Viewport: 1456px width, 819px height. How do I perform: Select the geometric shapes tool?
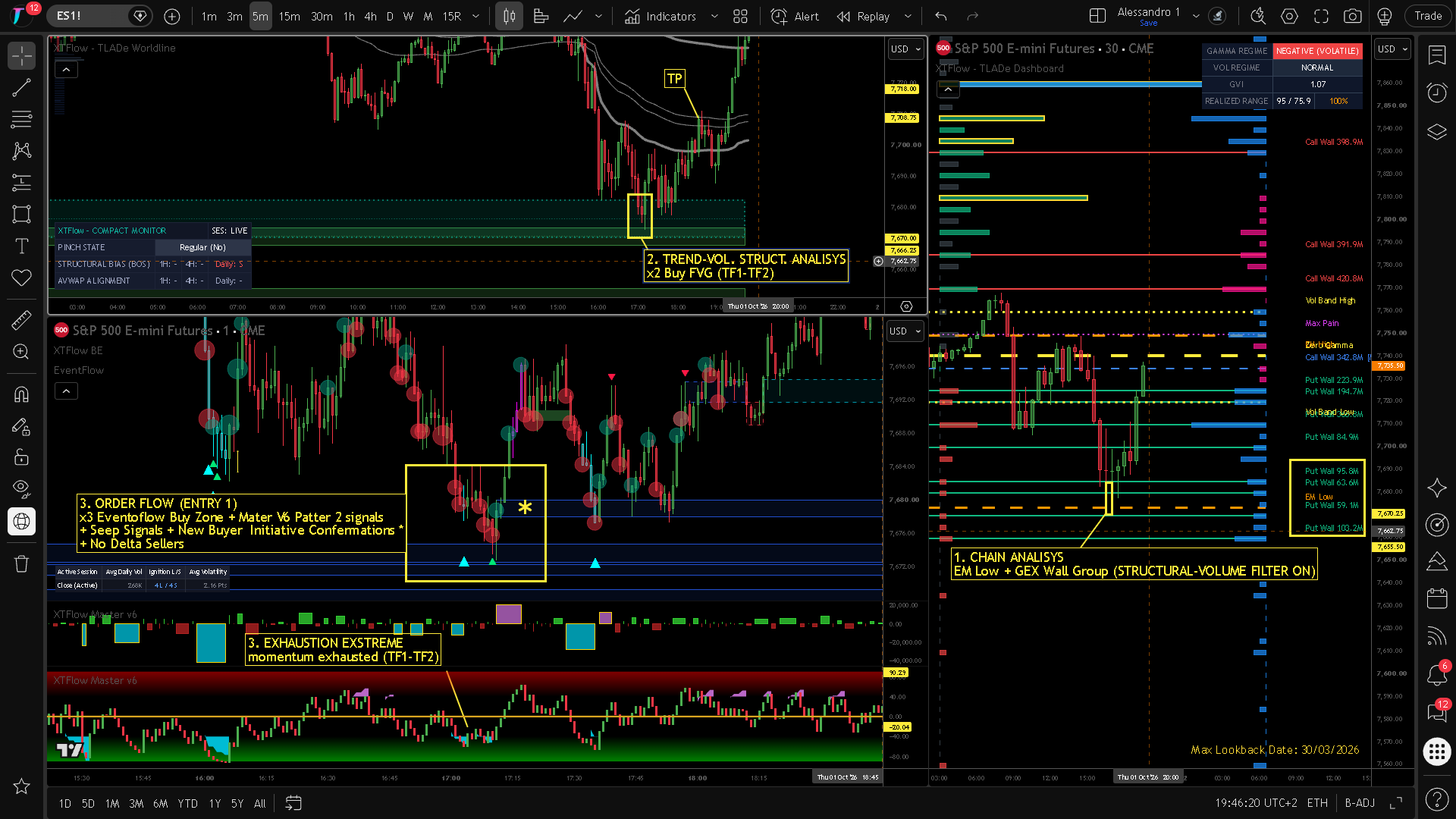21,214
